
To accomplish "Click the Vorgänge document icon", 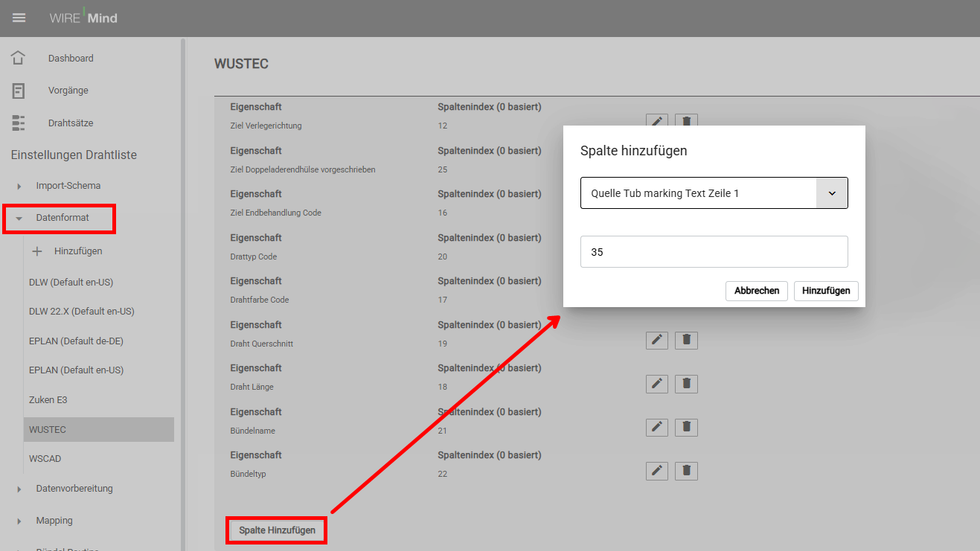I will 18,91.
